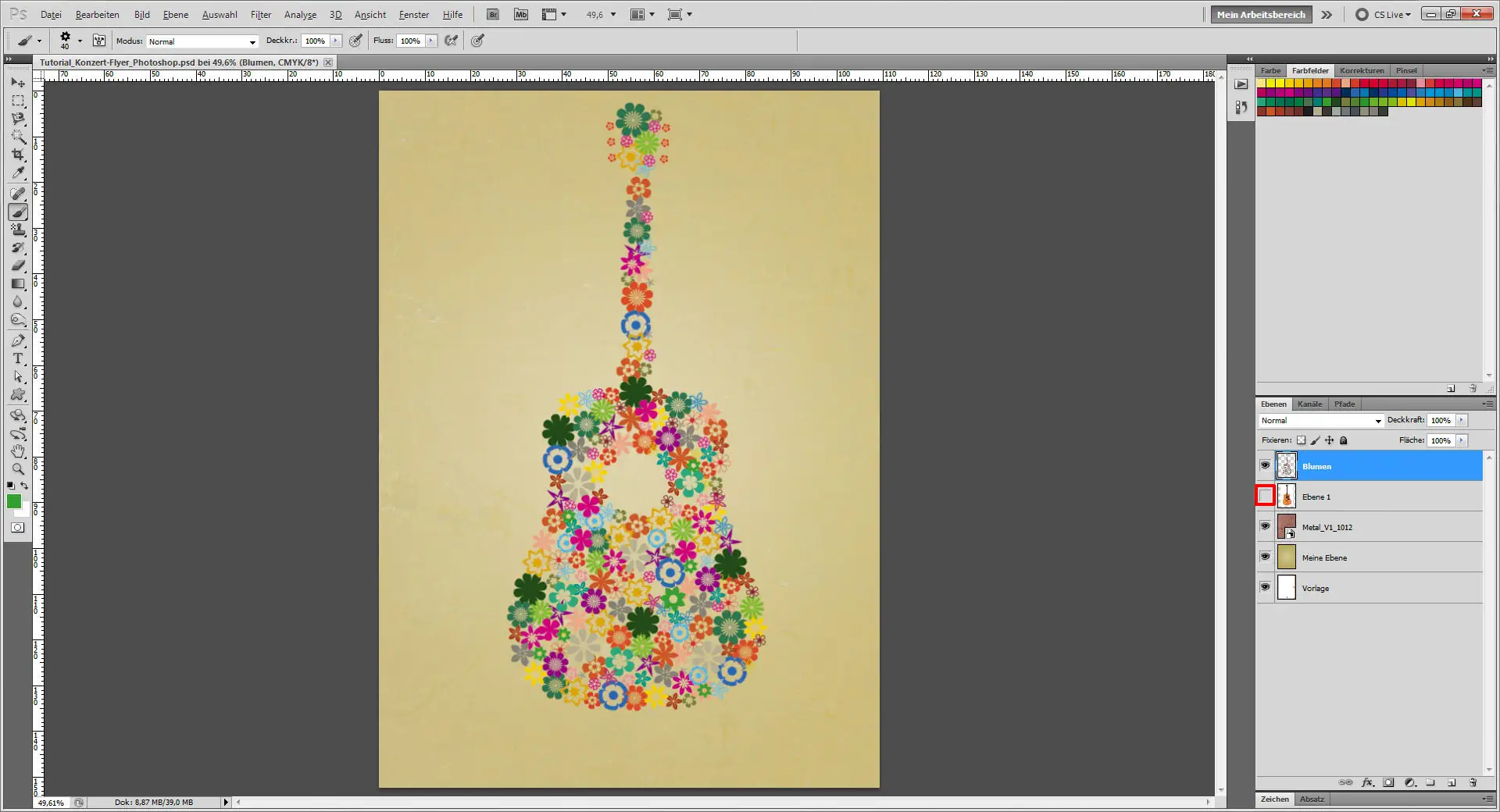Select the Crop tool

point(18,155)
